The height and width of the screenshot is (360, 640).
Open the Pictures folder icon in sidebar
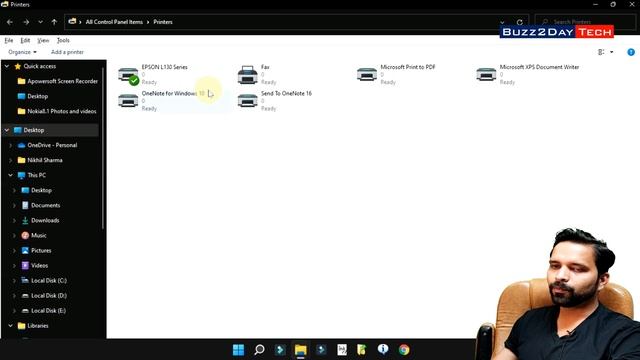[25, 251]
